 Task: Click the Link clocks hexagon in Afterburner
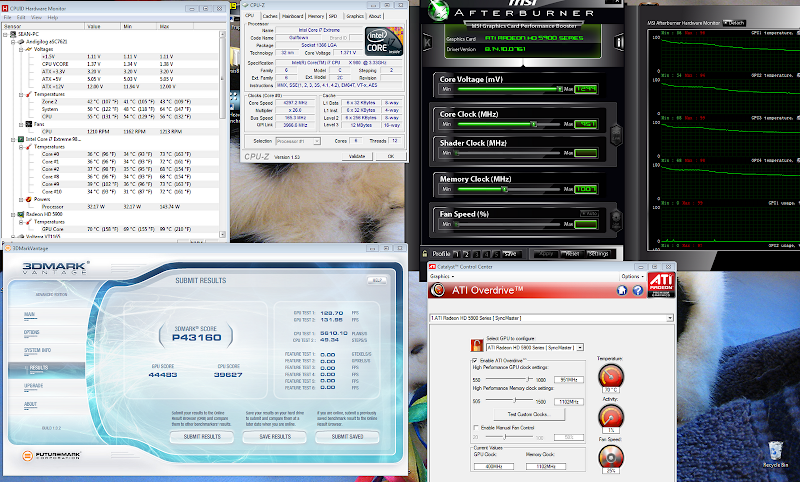616,136
